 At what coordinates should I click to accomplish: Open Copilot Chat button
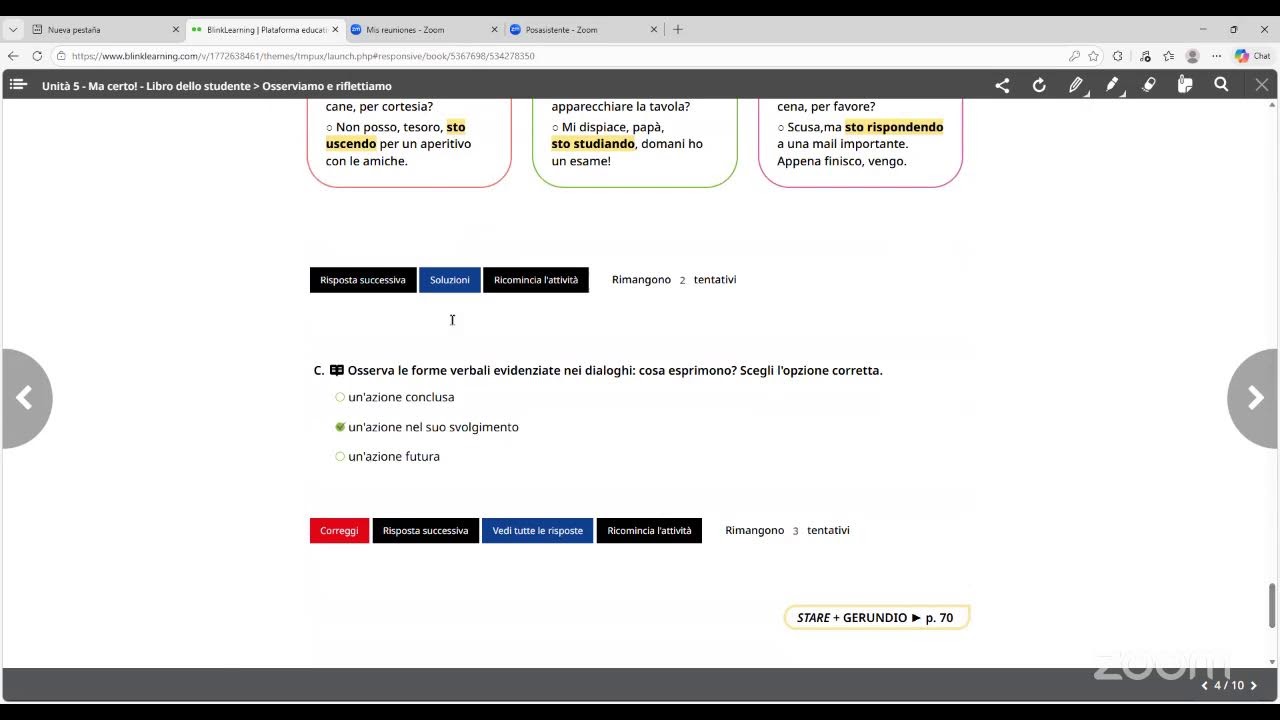pyautogui.click(x=1252, y=56)
